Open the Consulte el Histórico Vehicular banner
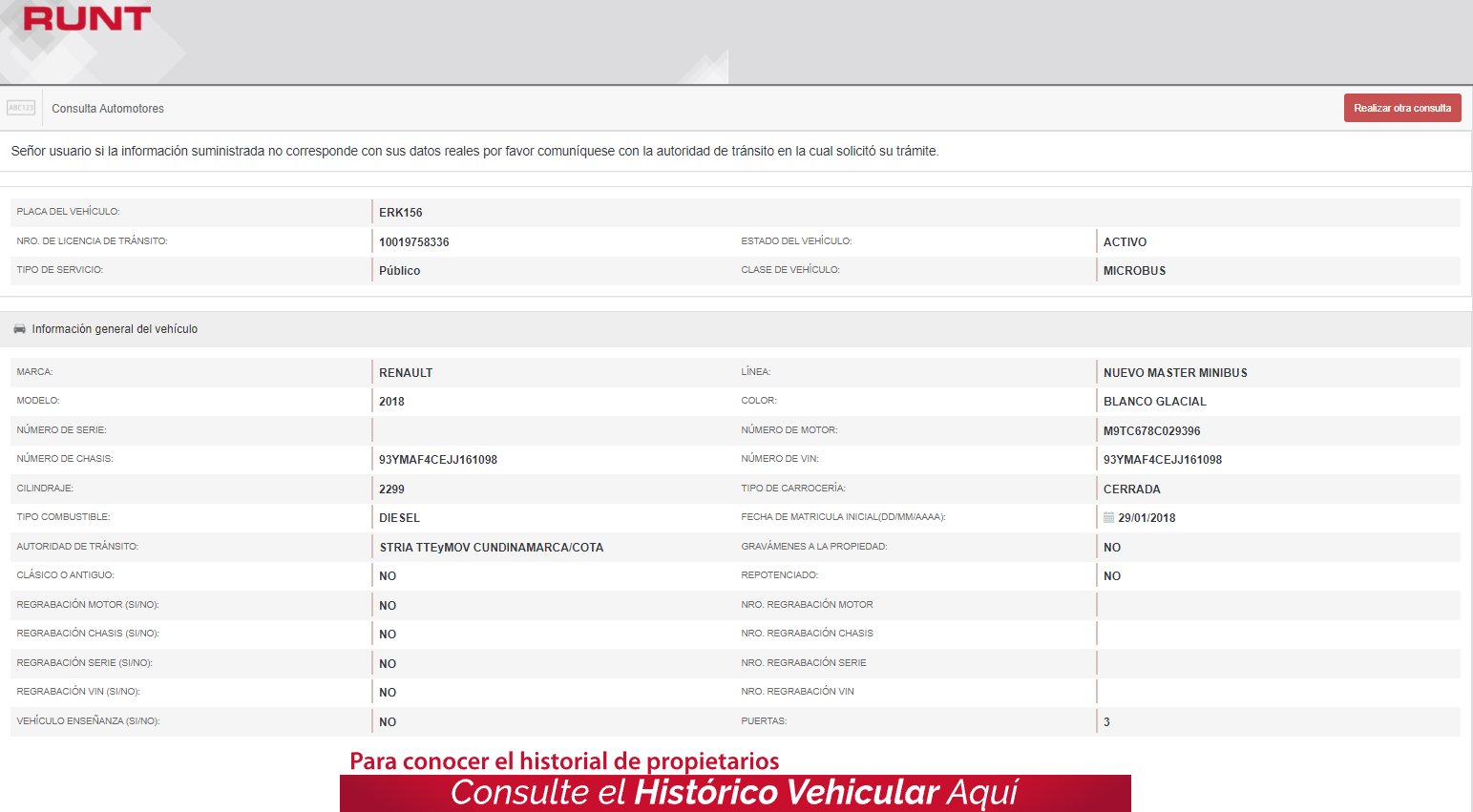1473x812 pixels. click(x=734, y=793)
